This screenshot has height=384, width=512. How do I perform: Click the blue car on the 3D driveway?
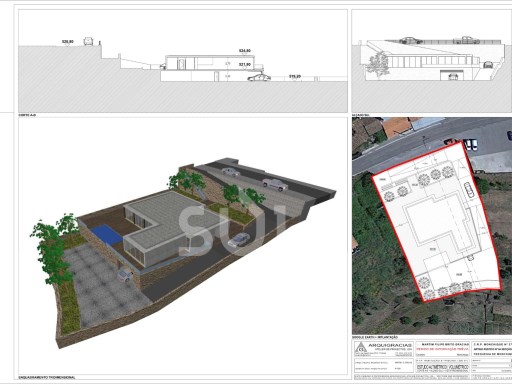coord(239,239)
